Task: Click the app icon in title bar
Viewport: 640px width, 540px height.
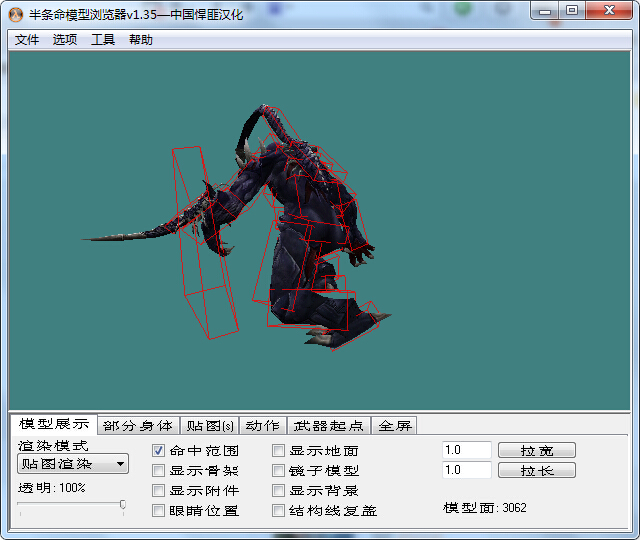Action: [x=15, y=12]
